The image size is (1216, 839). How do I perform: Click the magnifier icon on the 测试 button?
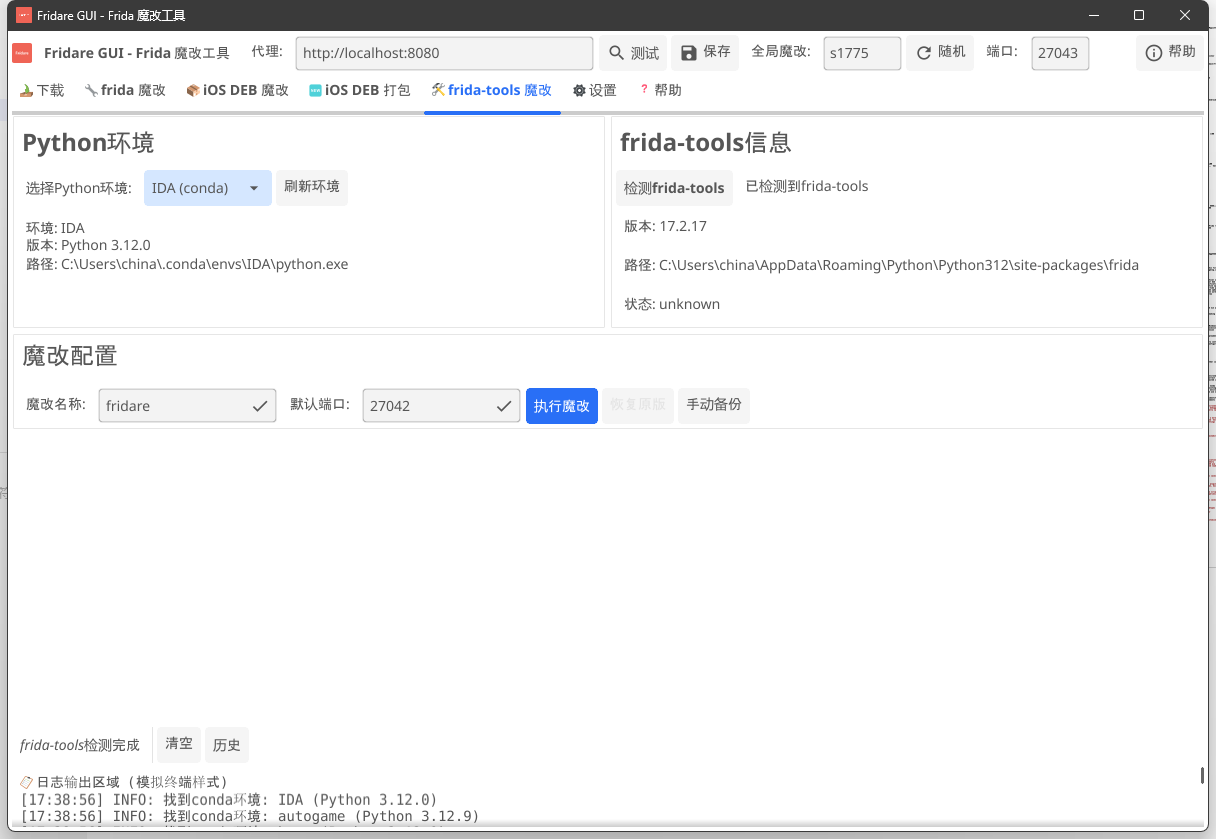pyautogui.click(x=615, y=53)
